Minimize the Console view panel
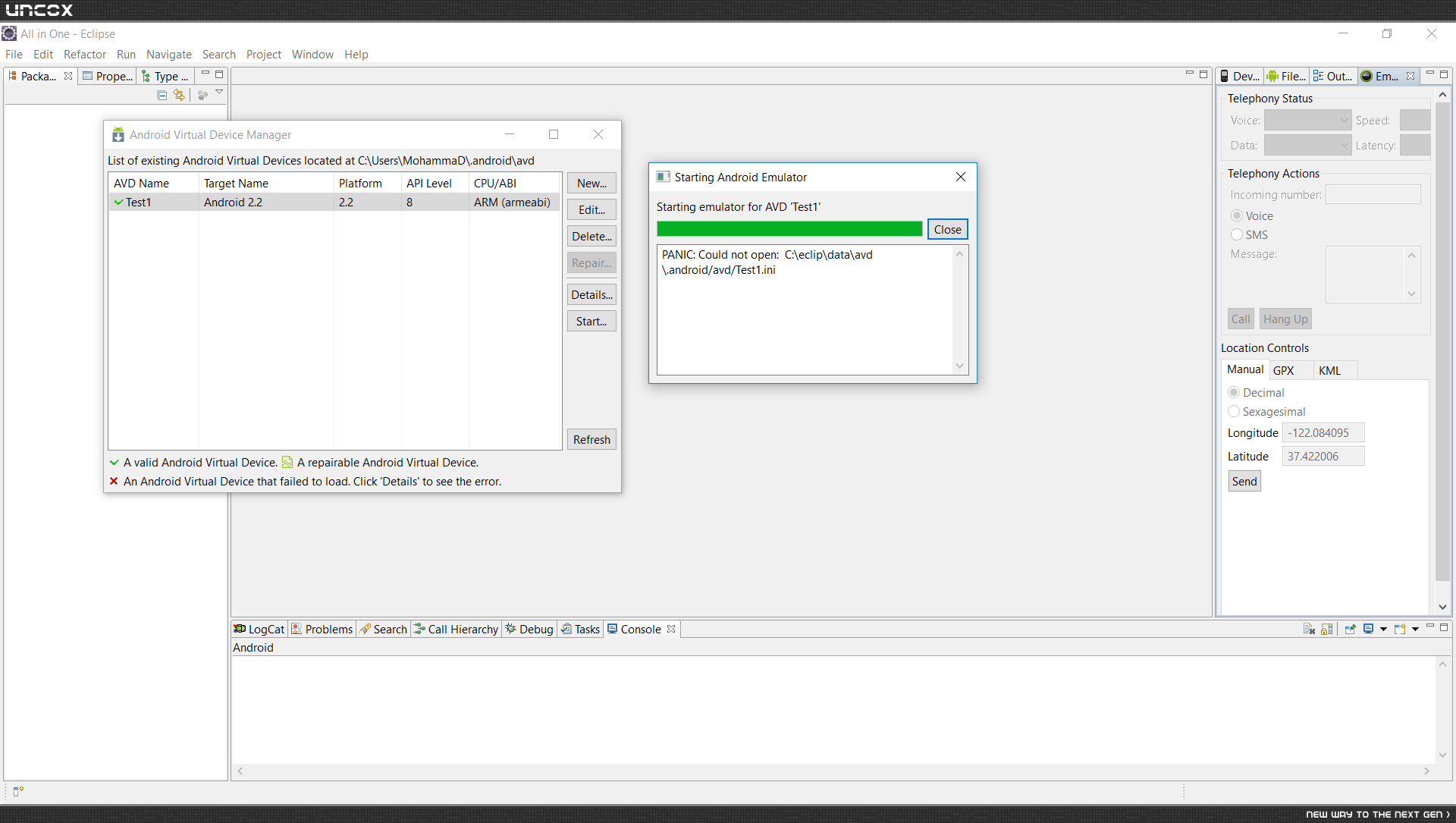1456x823 pixels. tap(1430, 626)
